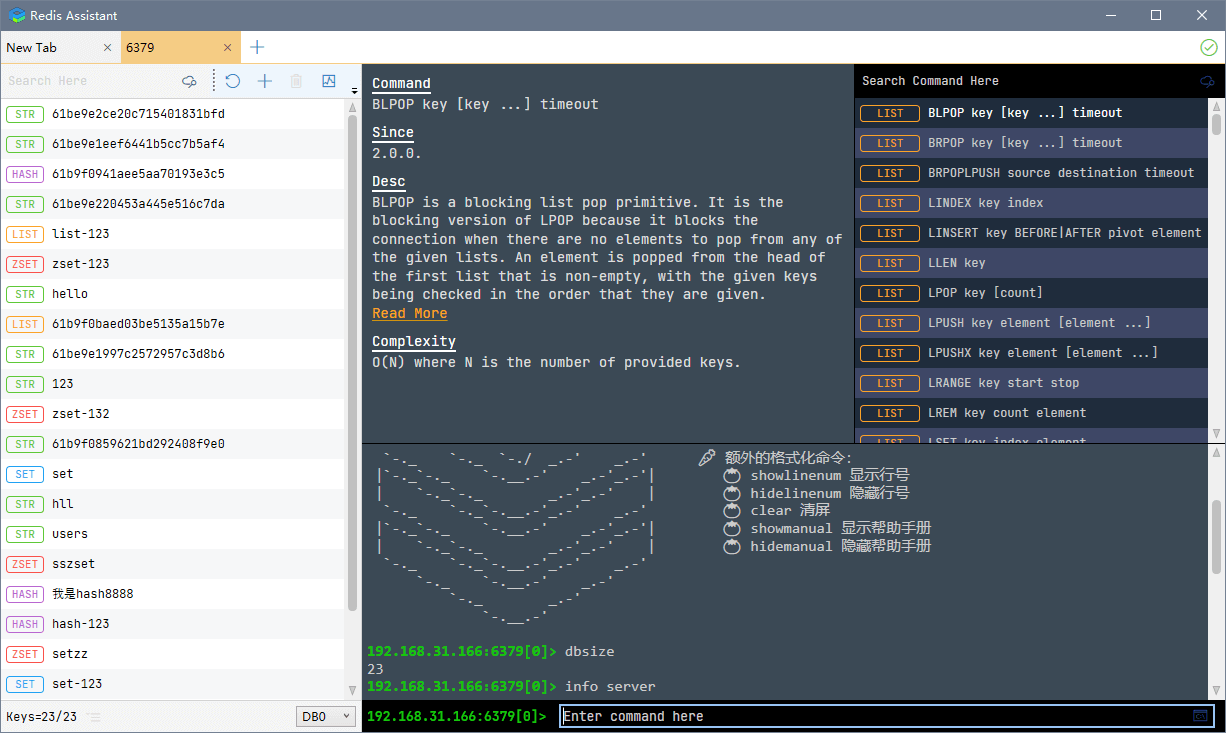Open key 61be9e1eef6441b5cc7b5af4
The height and width of the screenshot is (733, 1226).
pos(172,144)
